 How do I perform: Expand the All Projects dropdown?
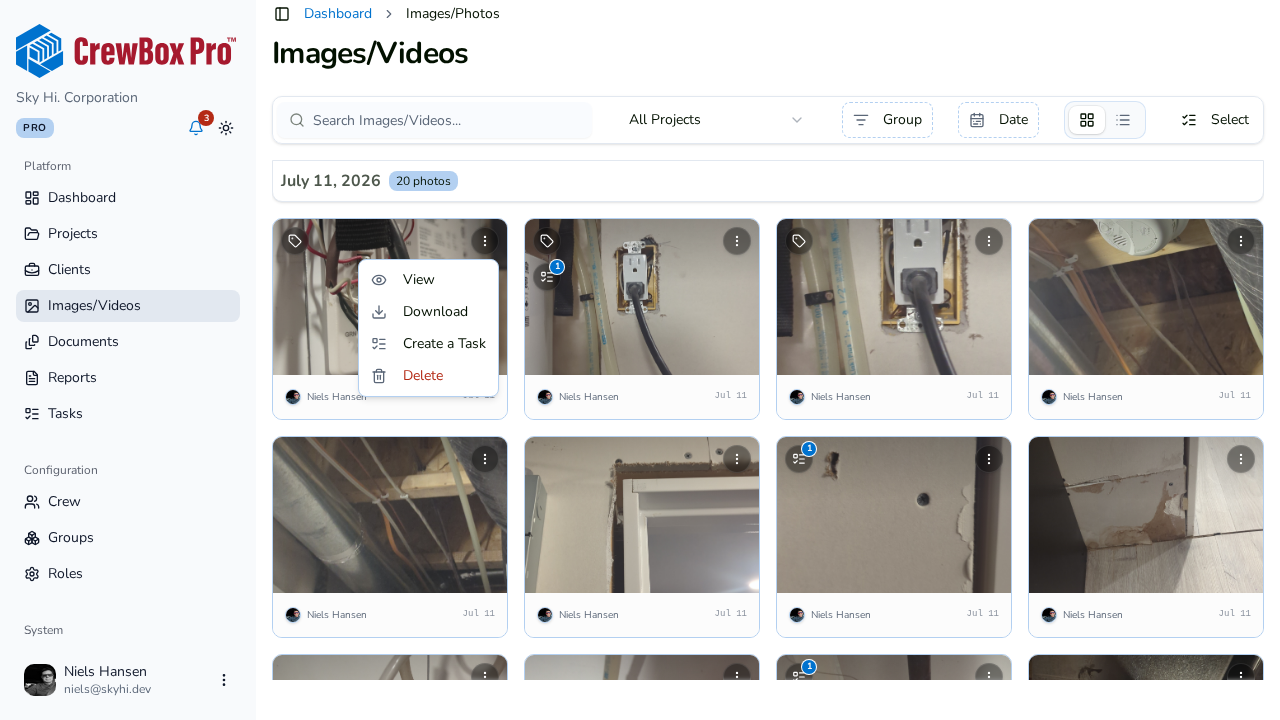tap(715, 120)
